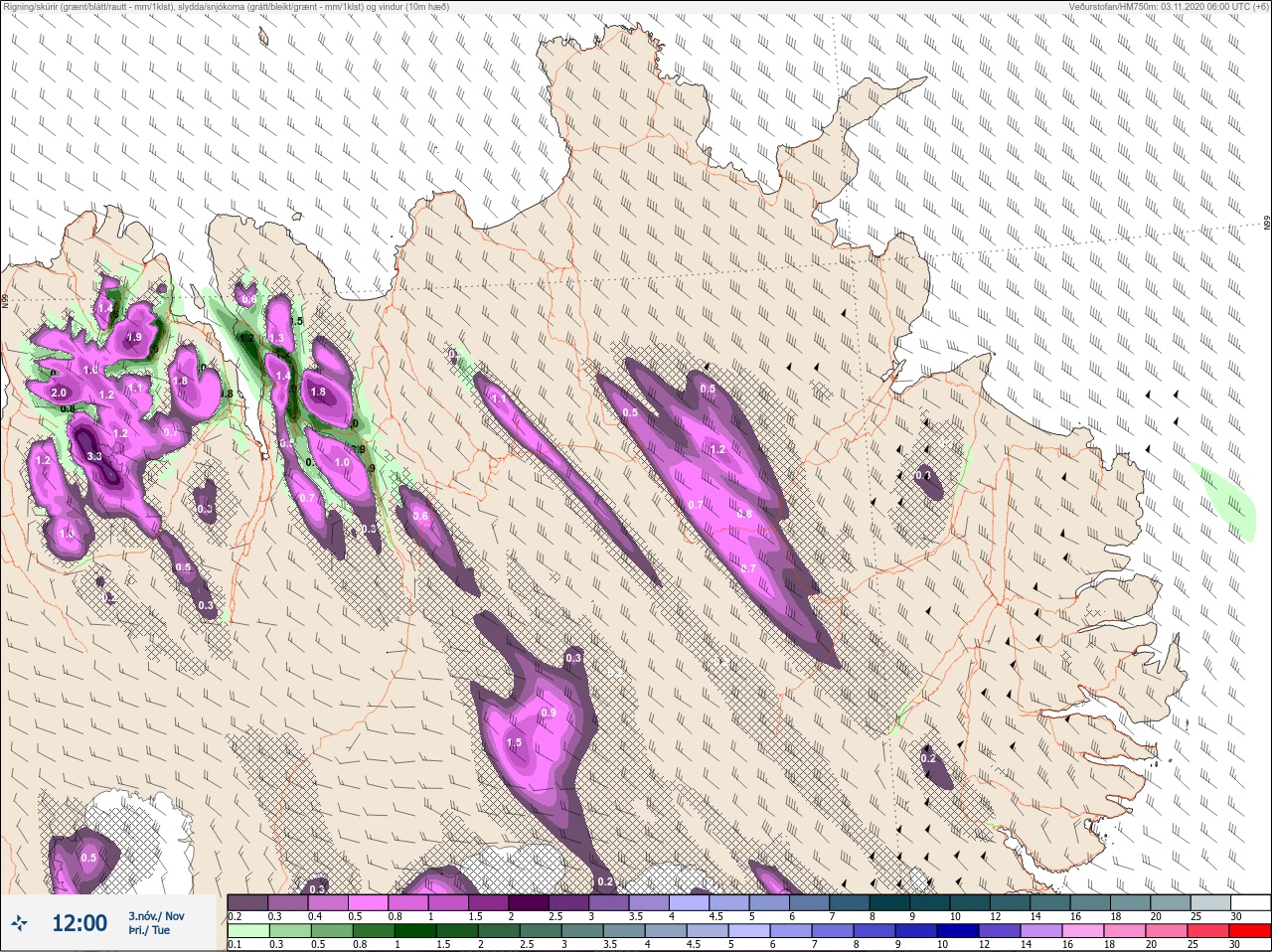Click the 1.1 value on the narrow snow band
Image resolution: width=1272 pixels, height=952 pixels.
click(x=499, y=398)
